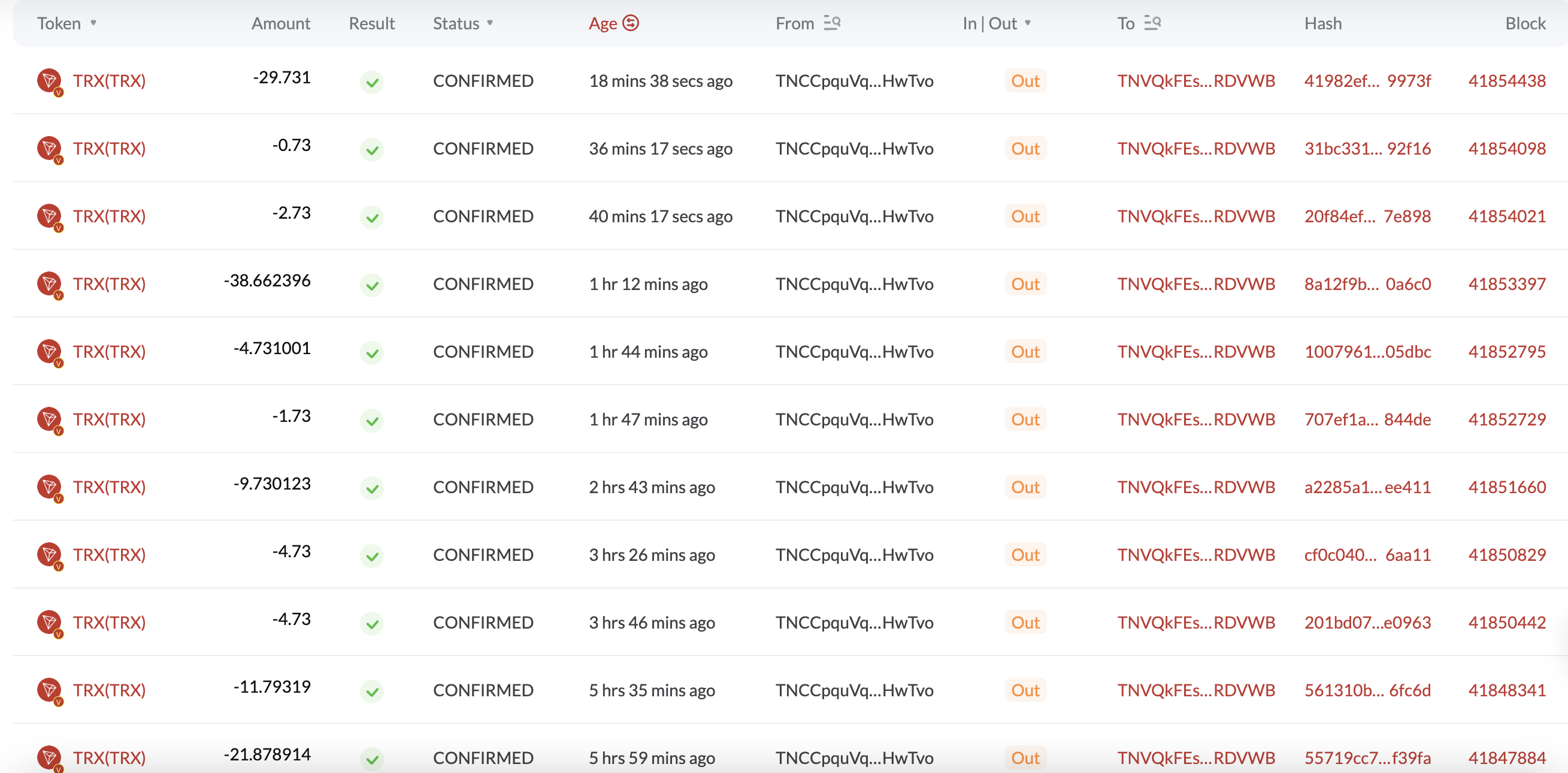Open block number 41848341
This screenshot has height=773, width=1568.
(1506, 690)
